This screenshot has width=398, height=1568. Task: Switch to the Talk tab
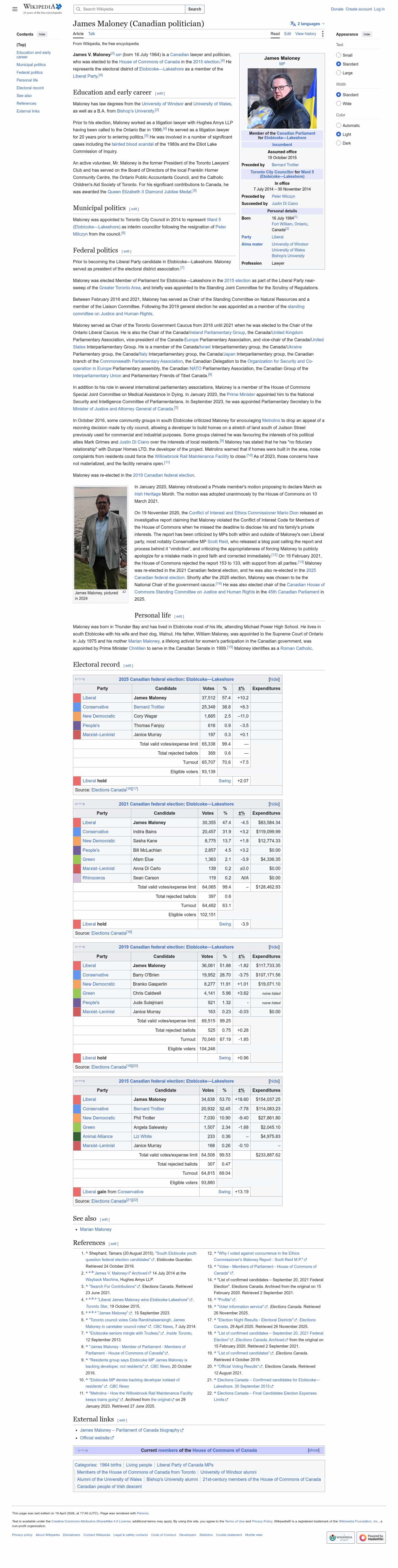click(91, 34)
